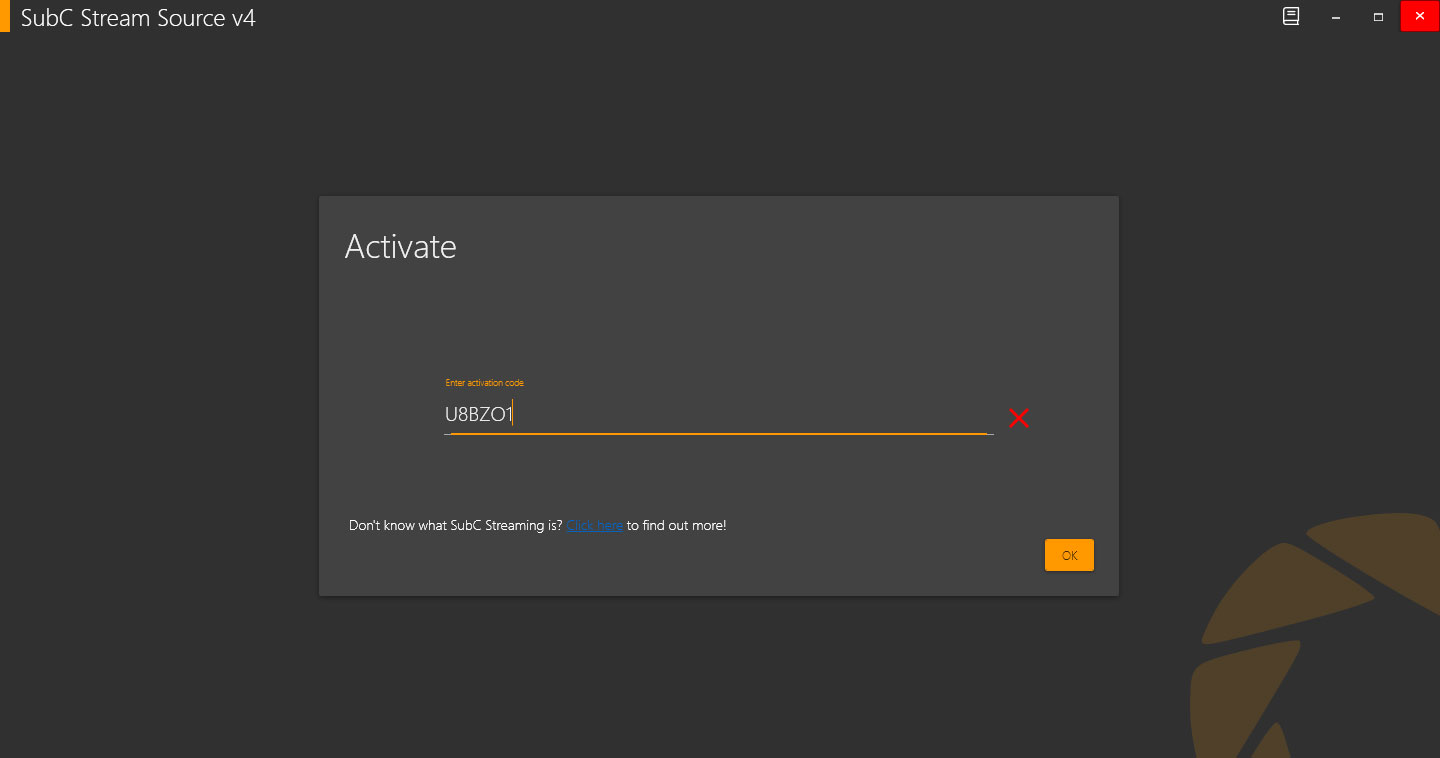Close the SubC Stream Source window
The height and width of the screenshot is (758, 1440).
(x=1419, y=16)
